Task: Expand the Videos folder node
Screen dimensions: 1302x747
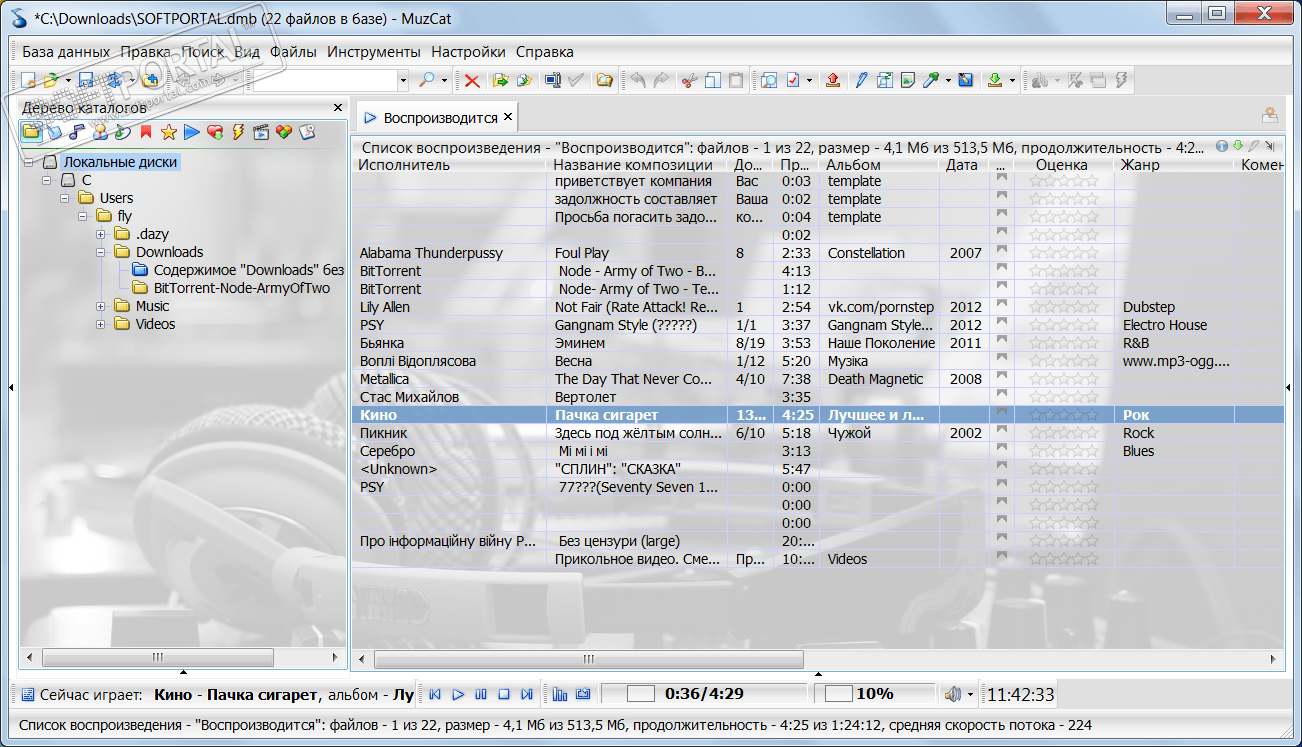Action: tap(101, 324)
